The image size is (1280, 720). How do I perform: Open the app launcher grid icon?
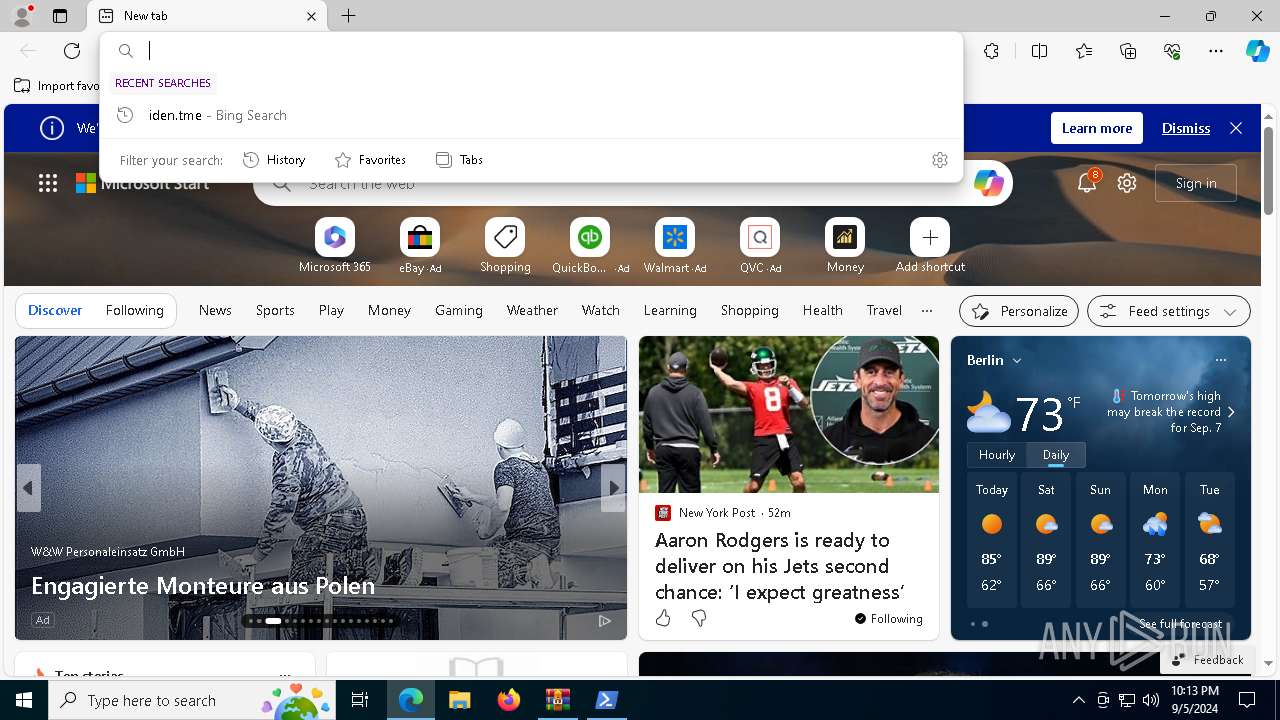(48, 183)
